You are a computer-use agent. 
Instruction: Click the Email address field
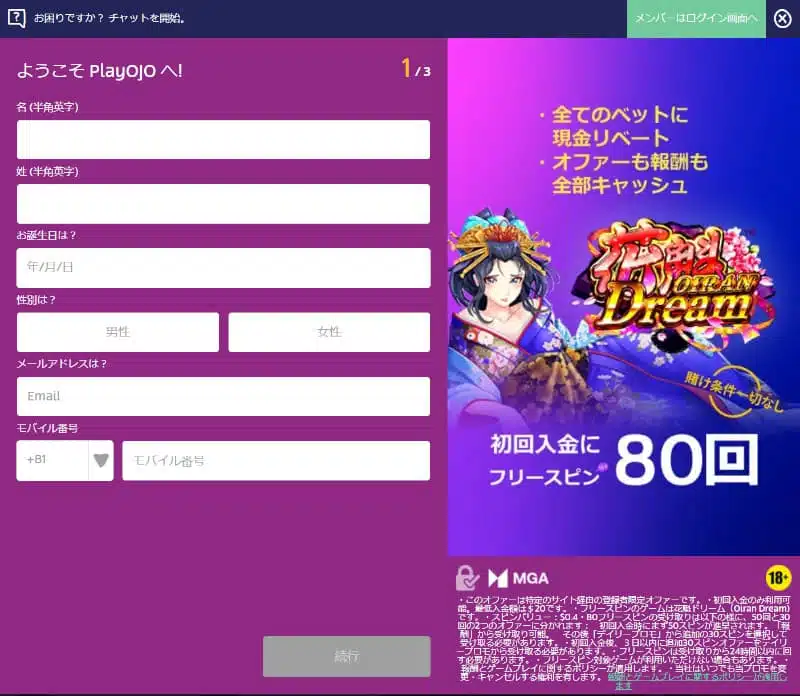pyautogui.click(x=223, y=396)
